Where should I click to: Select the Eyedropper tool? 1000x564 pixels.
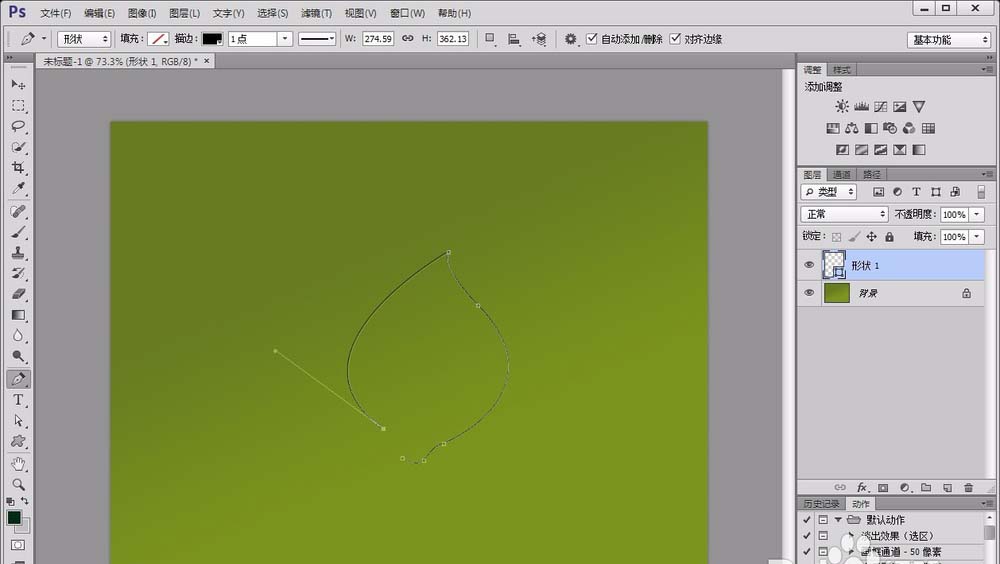[x=18, y=189]
